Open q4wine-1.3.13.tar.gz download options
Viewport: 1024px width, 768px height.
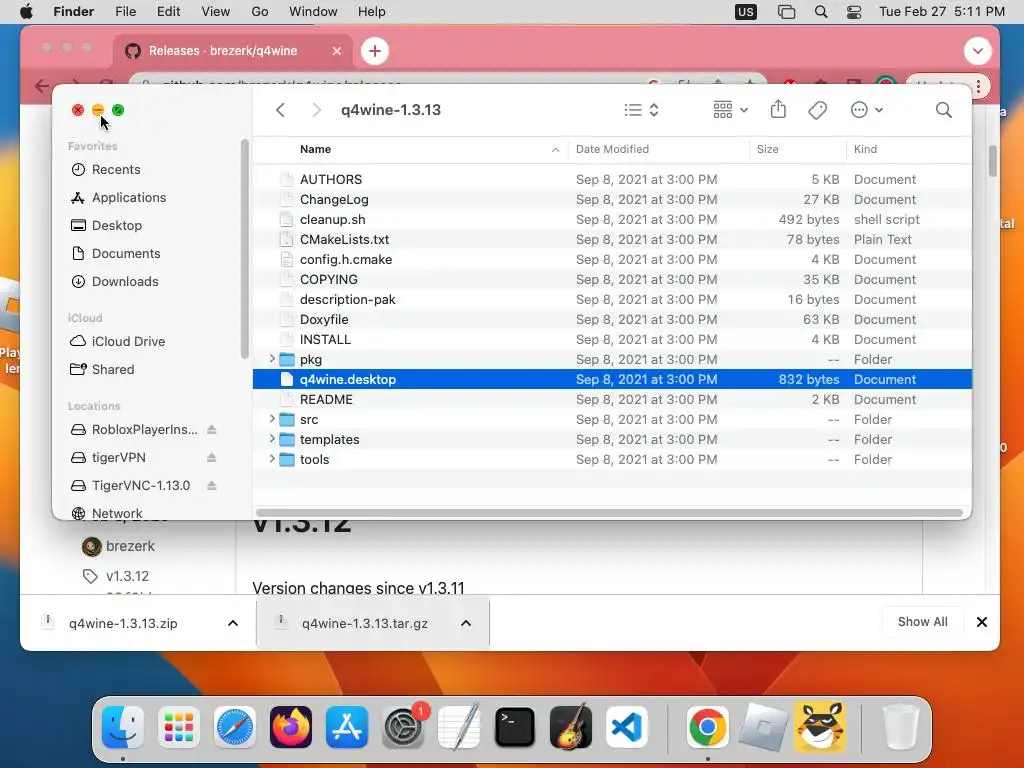(466, 624)
